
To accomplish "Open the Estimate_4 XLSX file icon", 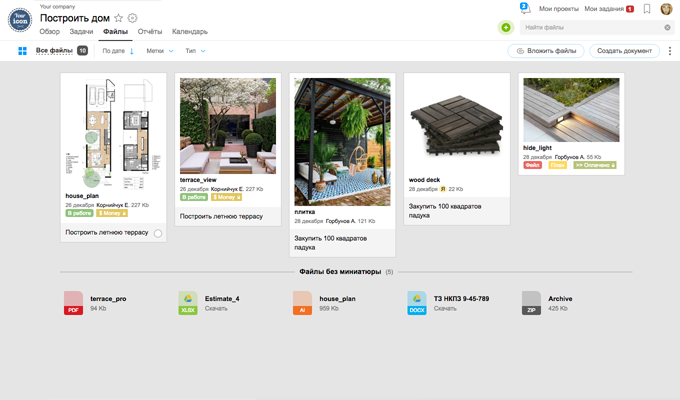I will pos(188,303).
